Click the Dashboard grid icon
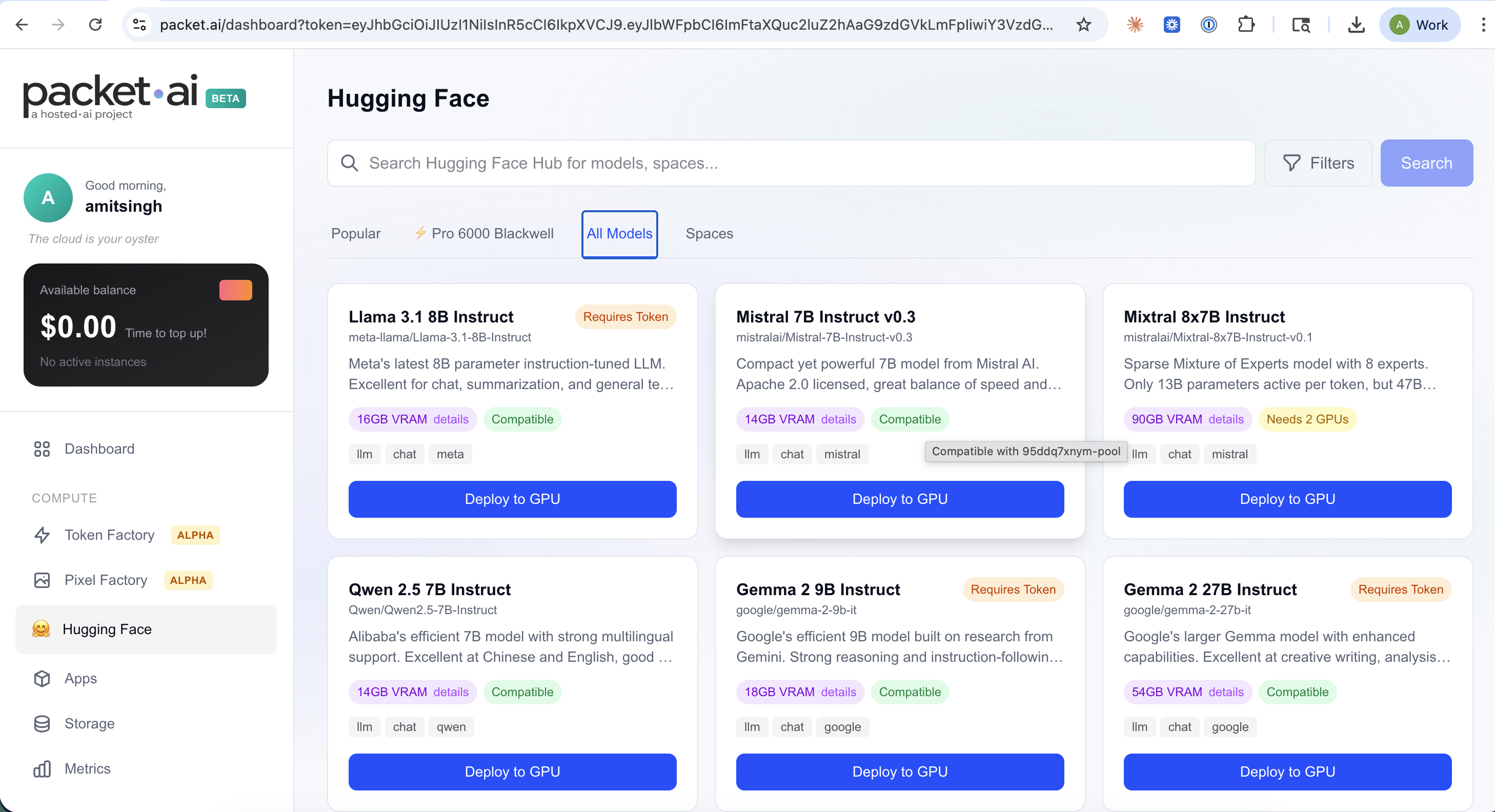 coord(42,449)
